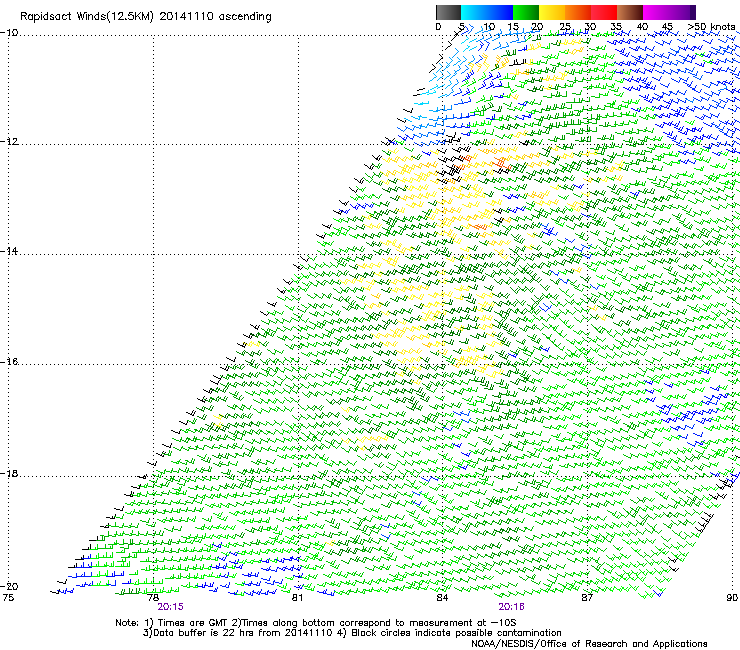Click the blue 10-15 knots legend swatch

(x=500, y=12)
